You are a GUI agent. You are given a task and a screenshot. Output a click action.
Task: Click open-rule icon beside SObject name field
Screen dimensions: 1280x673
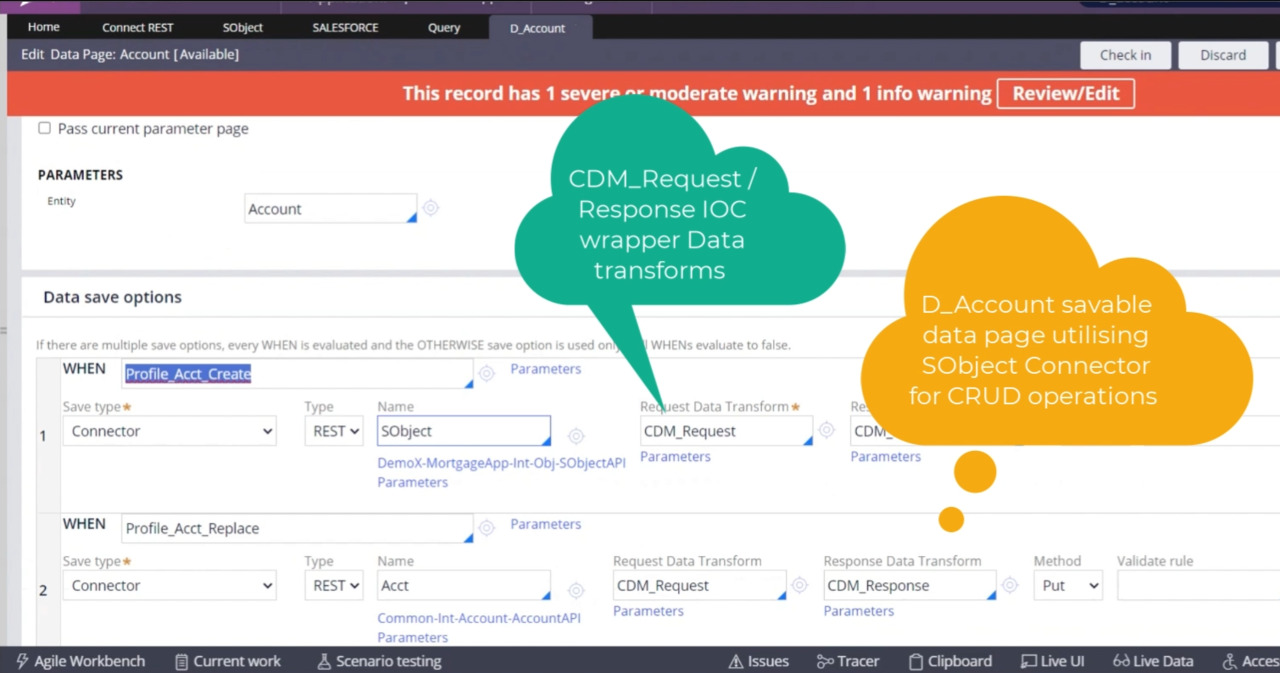pos(576,436)
